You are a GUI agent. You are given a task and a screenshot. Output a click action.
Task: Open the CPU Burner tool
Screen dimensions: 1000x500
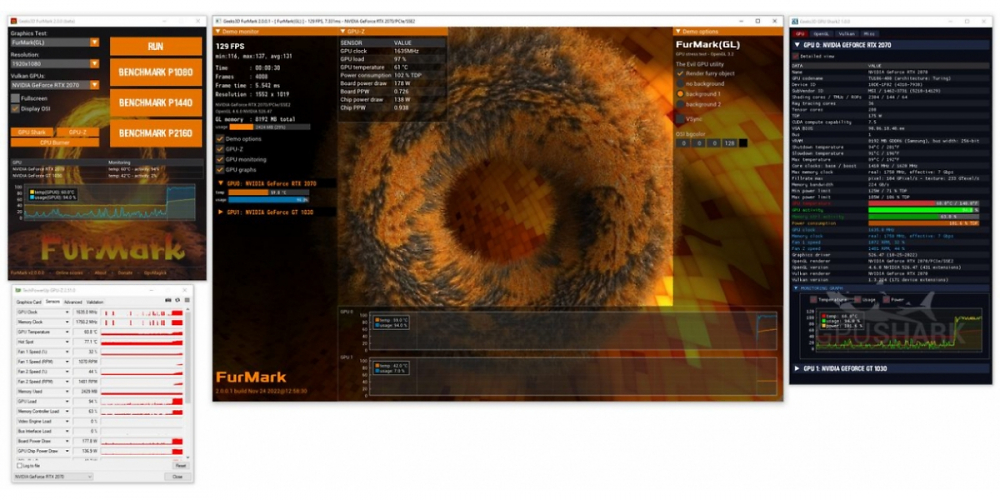(55, 143)
